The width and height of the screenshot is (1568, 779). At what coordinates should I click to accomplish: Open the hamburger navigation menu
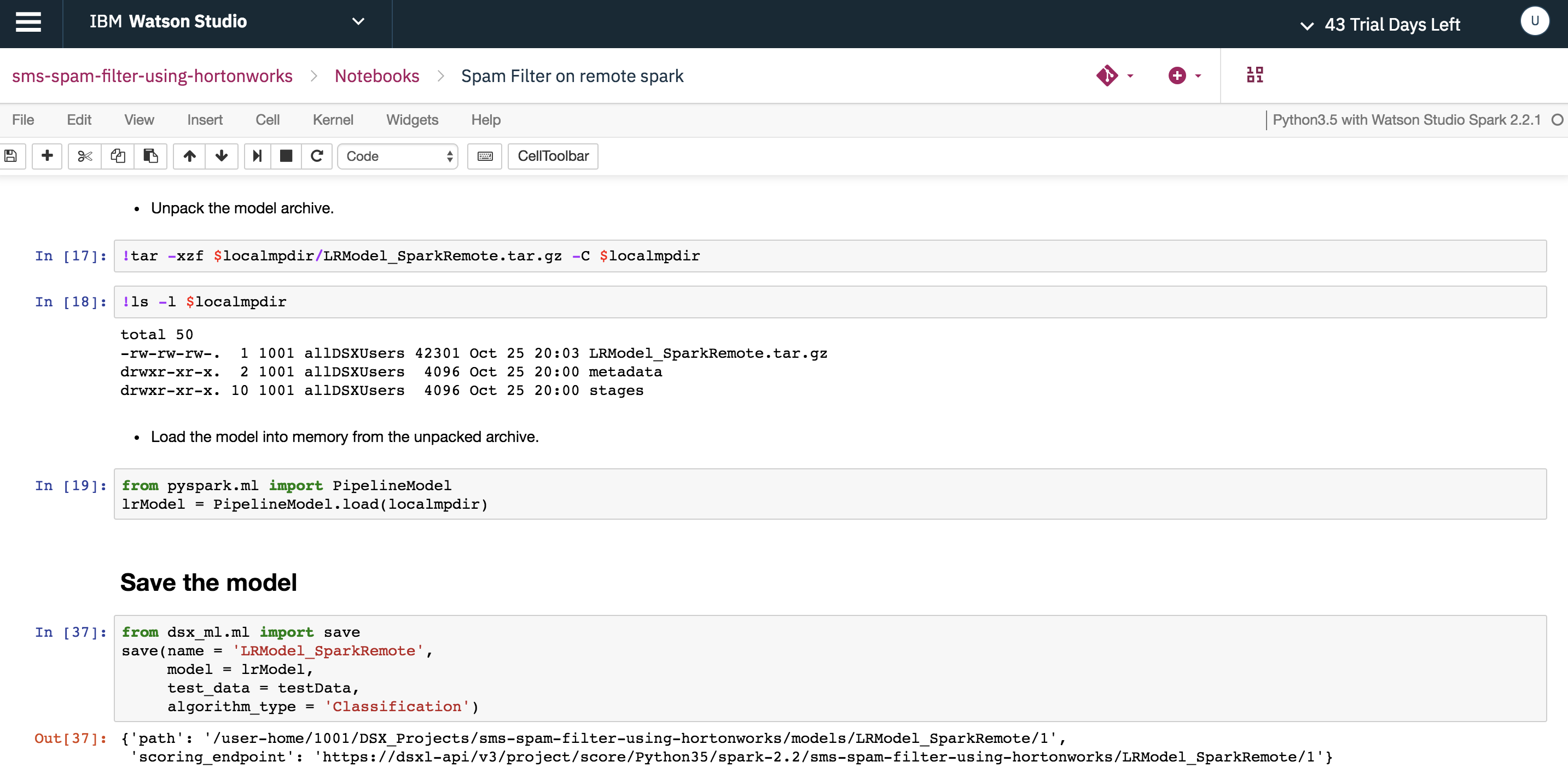(x=28, y=22)
